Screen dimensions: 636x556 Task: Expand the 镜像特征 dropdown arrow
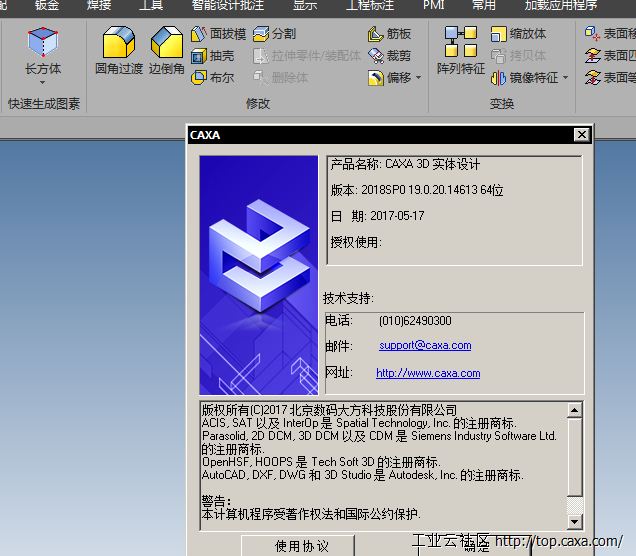565,77
